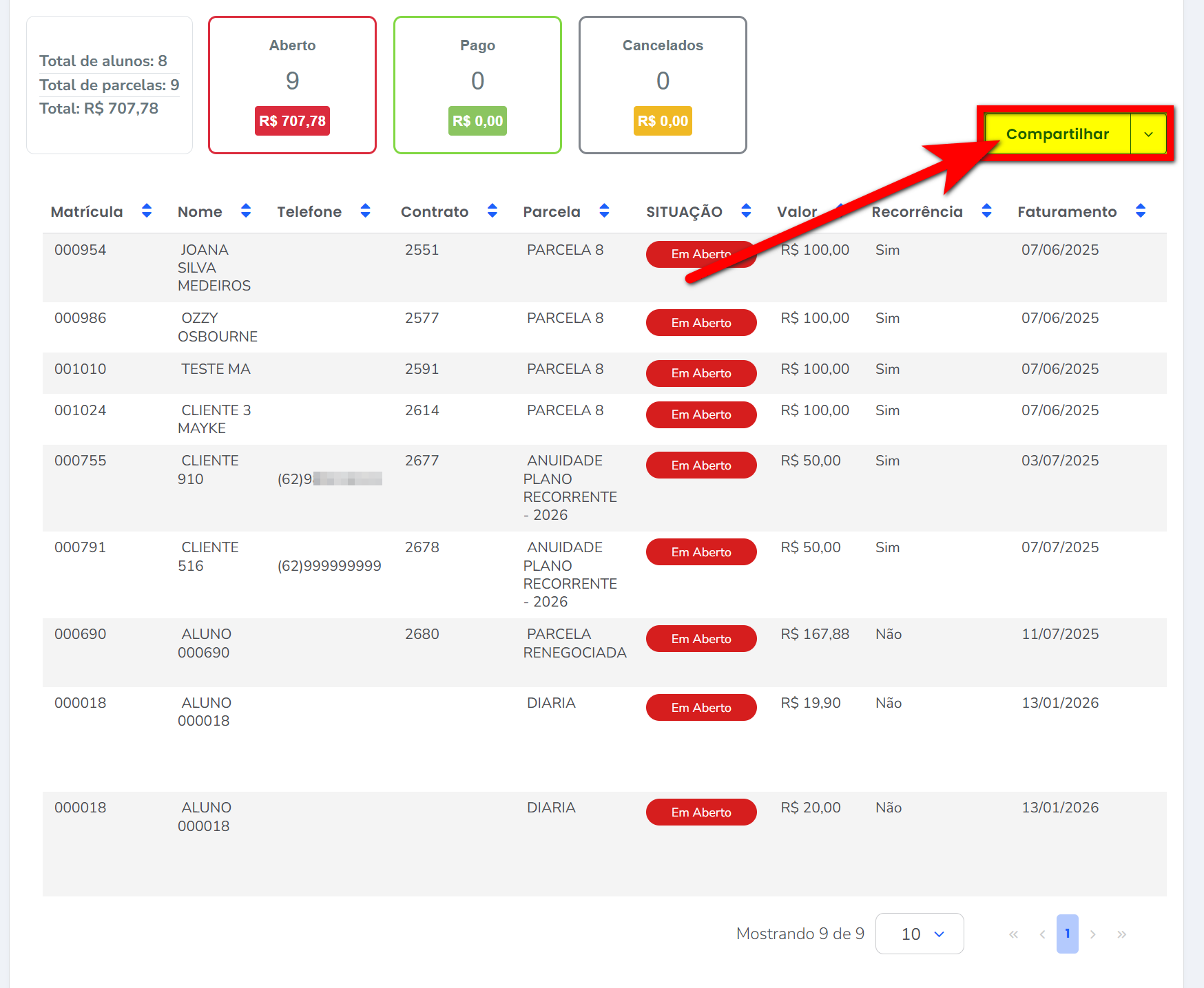Click the Compartilhar button
This screenshot has height=988, width=1204.
1057,134
